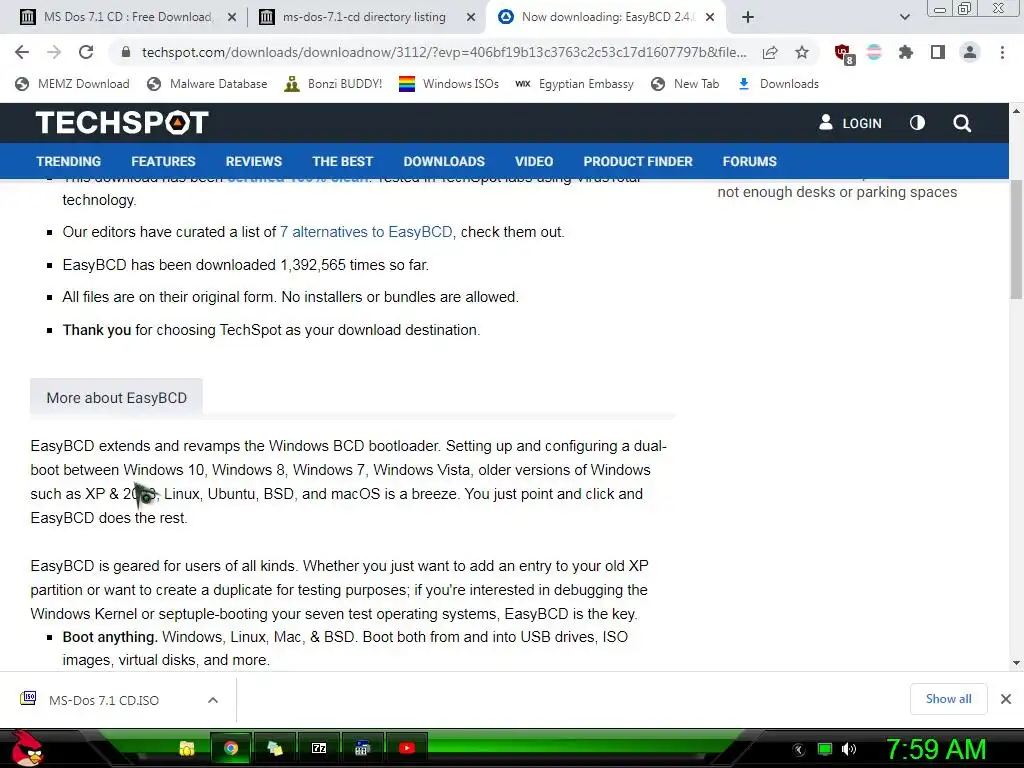The width and height of the screenshot is (1024, 768).
Task: Open the YouTube taskbar icon
Action: 407,748
